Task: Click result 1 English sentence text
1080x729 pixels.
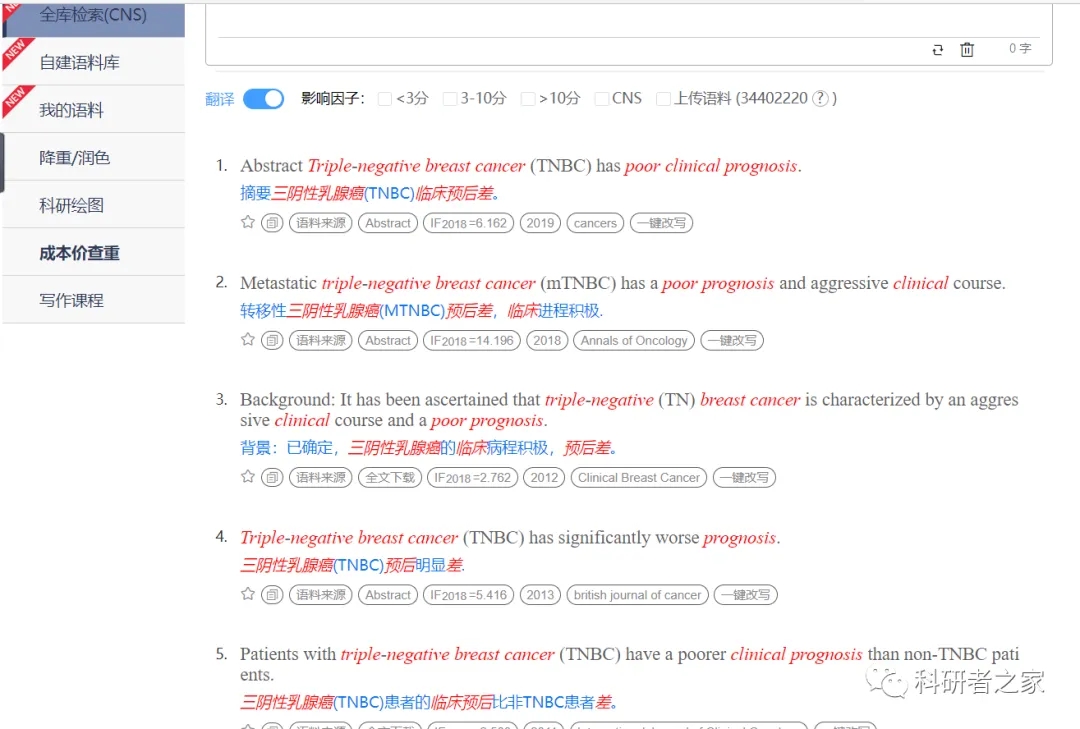Action: point(521,166)
